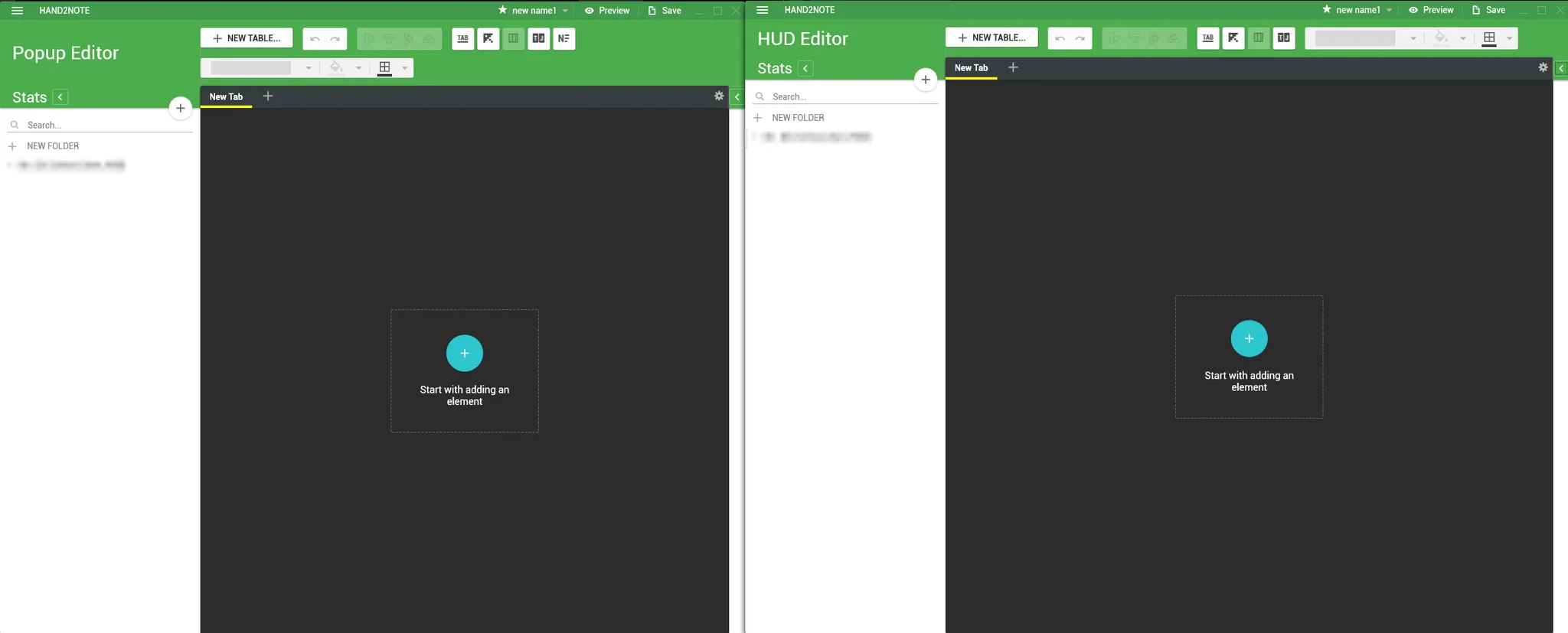Open the HUD Editor tab settings gear
Image resolution: width=1568 pixels, height=633 pixels.
click(1543, 67)
